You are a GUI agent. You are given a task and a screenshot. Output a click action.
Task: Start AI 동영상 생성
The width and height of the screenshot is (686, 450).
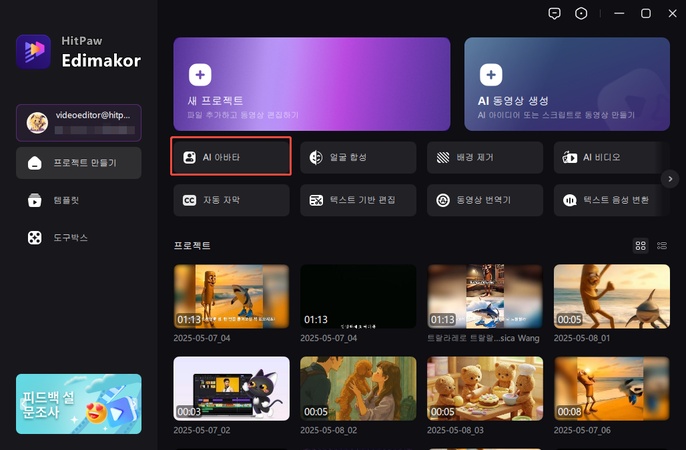tap(567, 84)
